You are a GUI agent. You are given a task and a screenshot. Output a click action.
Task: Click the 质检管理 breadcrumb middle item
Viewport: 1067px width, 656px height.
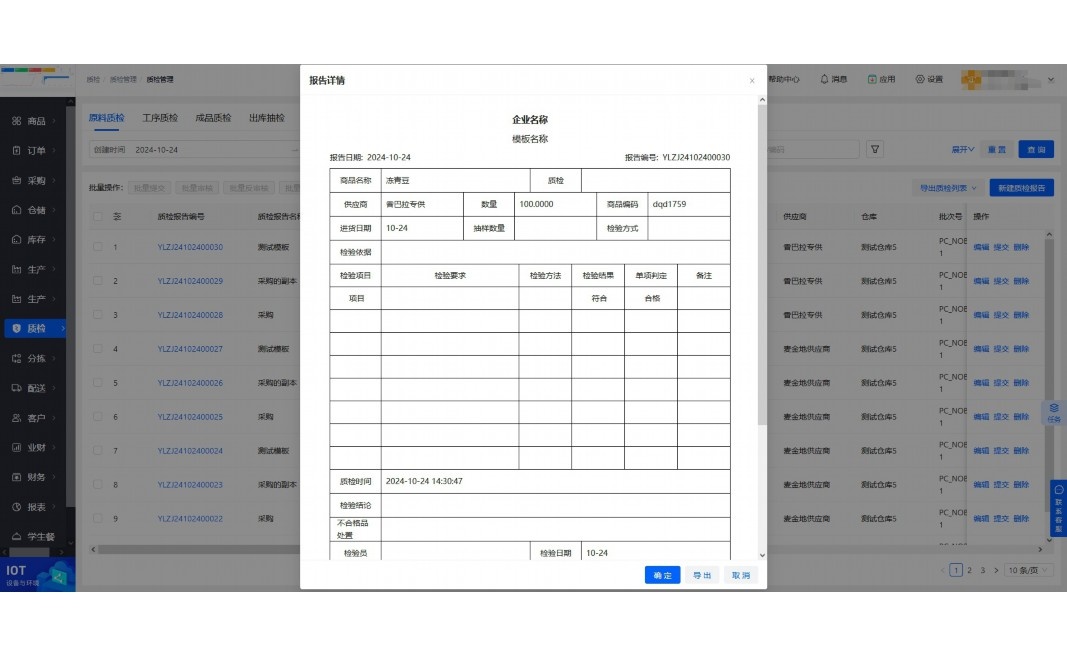click(122, 80)
